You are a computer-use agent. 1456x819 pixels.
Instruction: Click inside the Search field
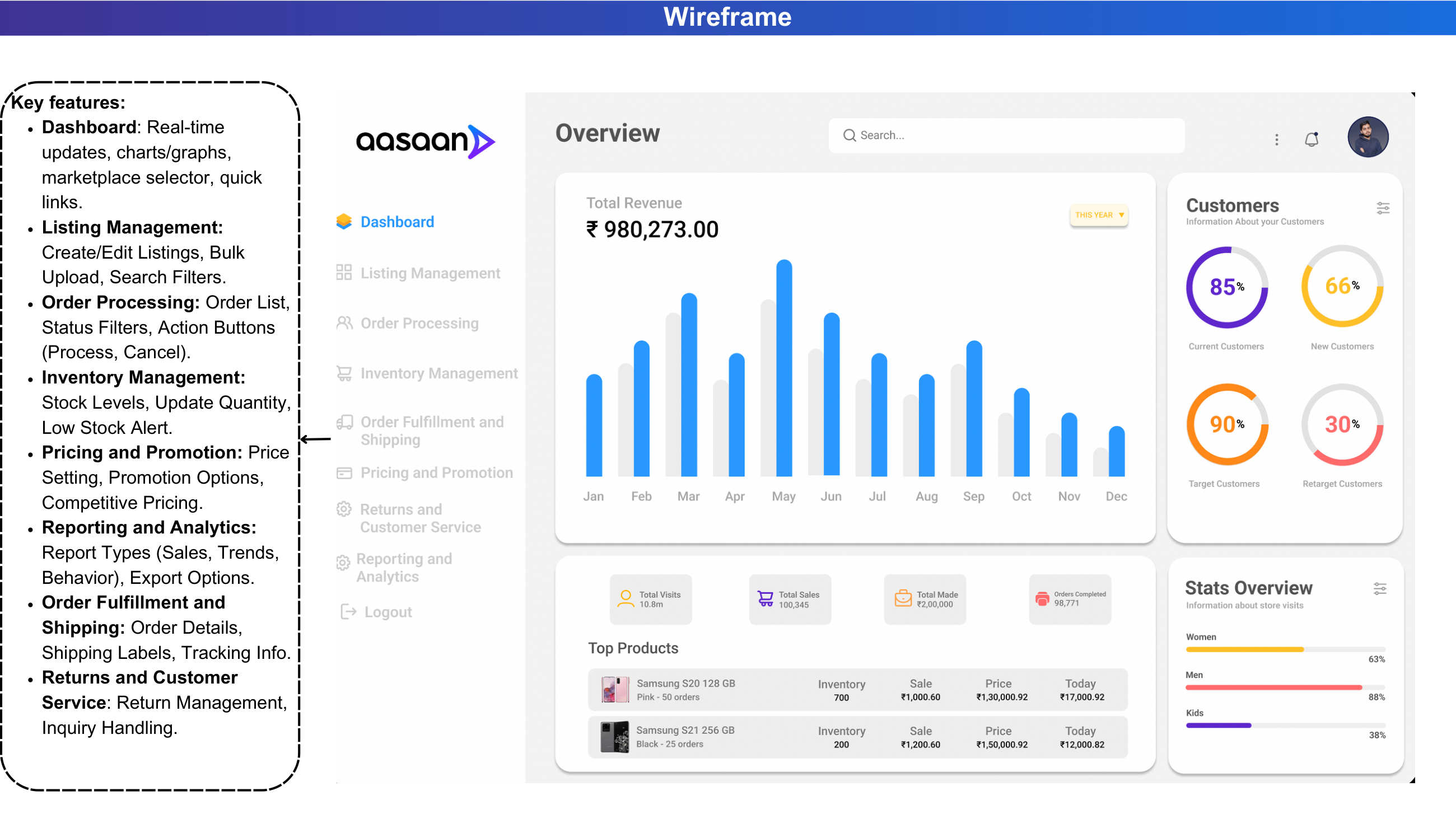pyautogui.click(x=1007, y=135)
